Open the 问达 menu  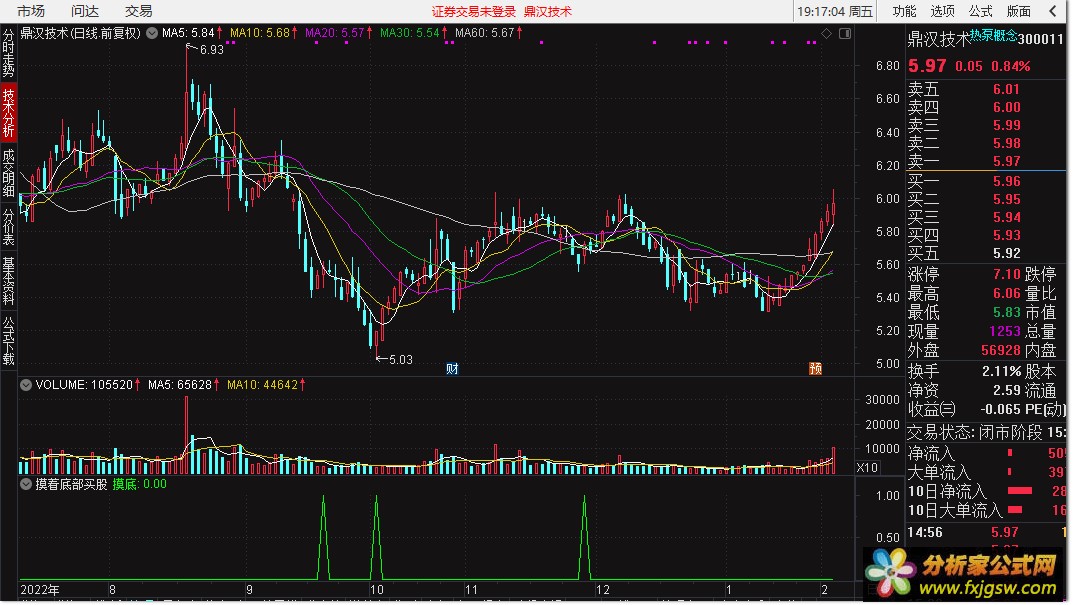coord(85,11)
